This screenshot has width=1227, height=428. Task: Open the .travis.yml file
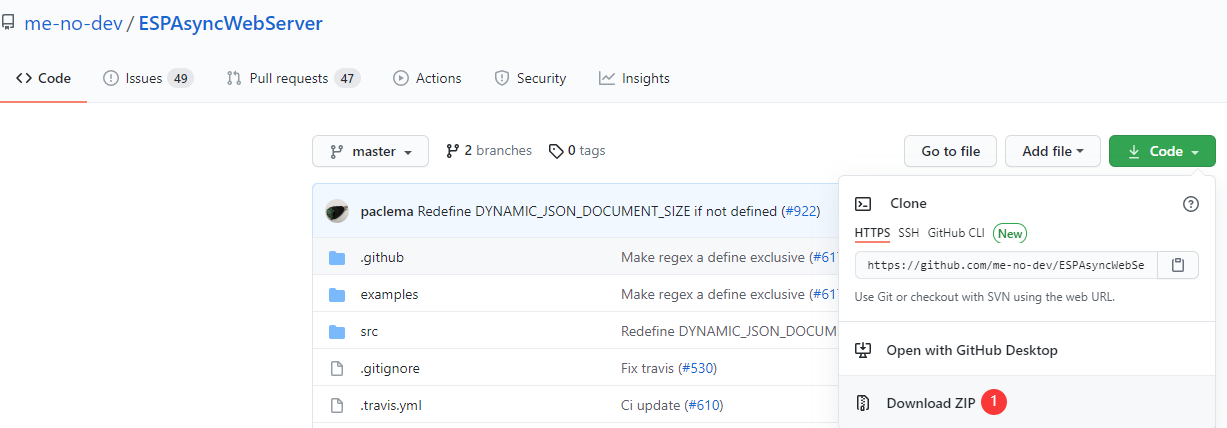[391, 405]
